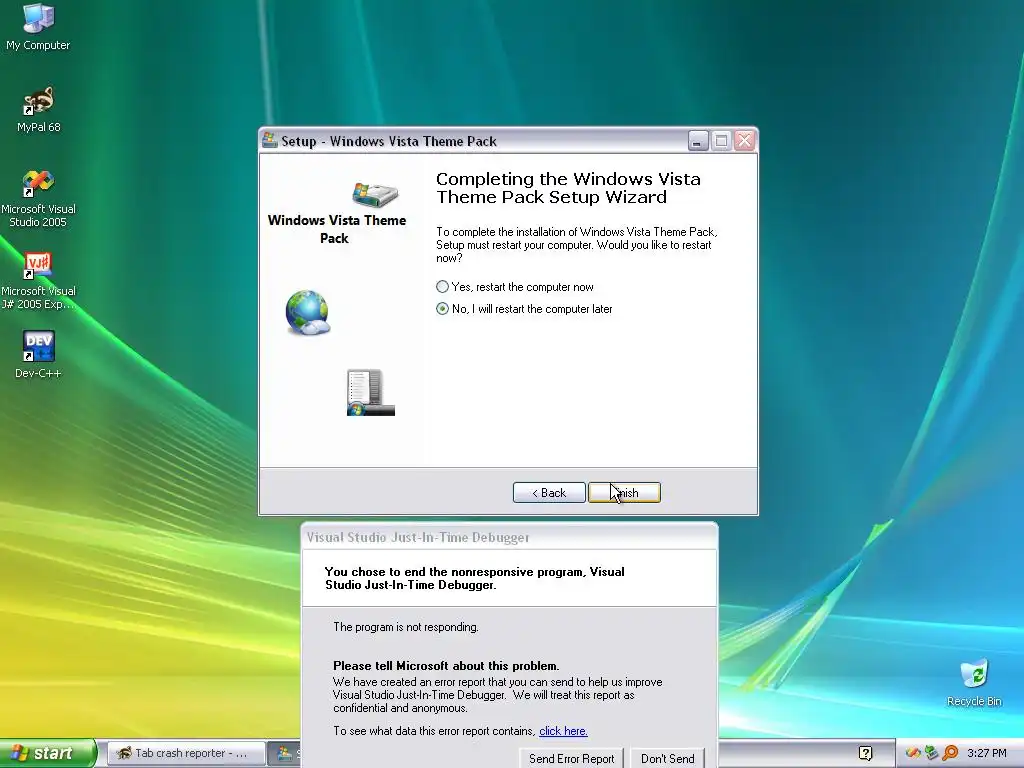Screen dimensions: 1024x768
Task: Select the Recycle Bin icon
Action: point(974,683)
